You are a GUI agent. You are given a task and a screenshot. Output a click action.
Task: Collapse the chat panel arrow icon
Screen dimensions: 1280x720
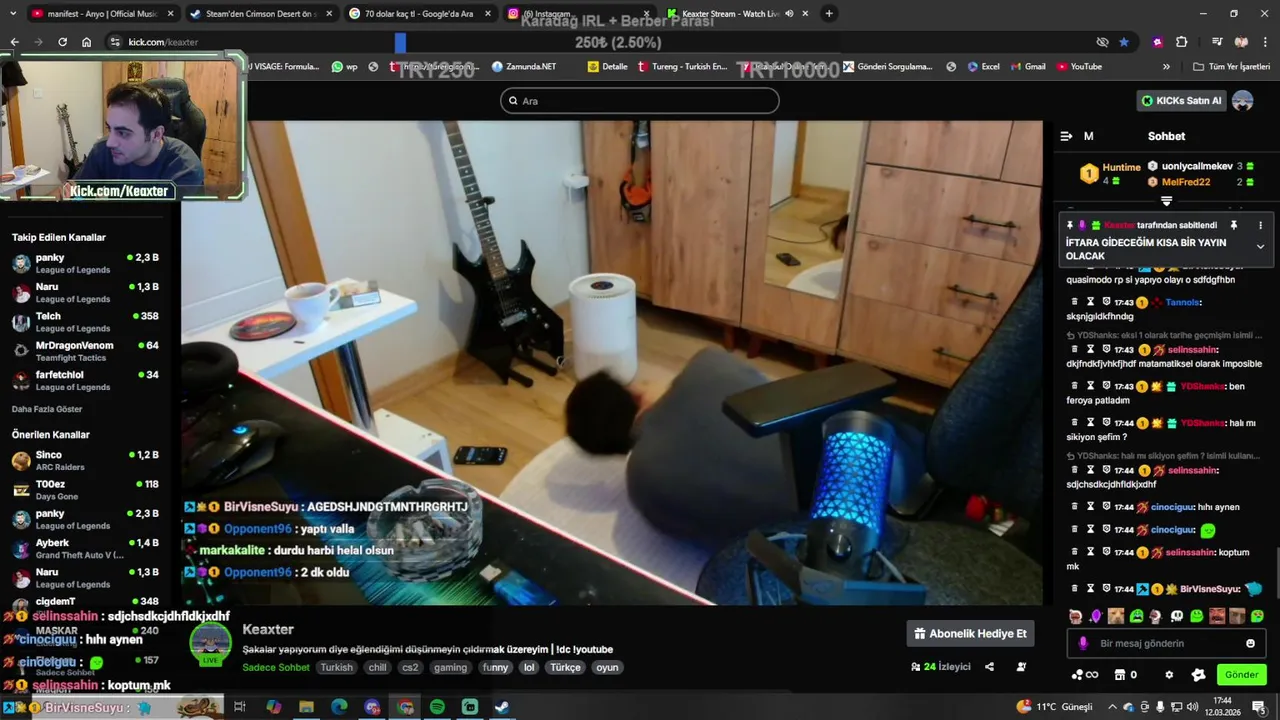click(x=1066, y=136)
